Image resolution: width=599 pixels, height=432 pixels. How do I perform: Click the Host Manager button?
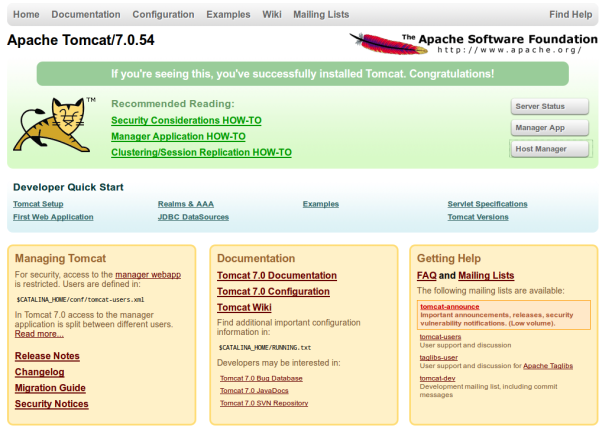[x=550, y=149]
